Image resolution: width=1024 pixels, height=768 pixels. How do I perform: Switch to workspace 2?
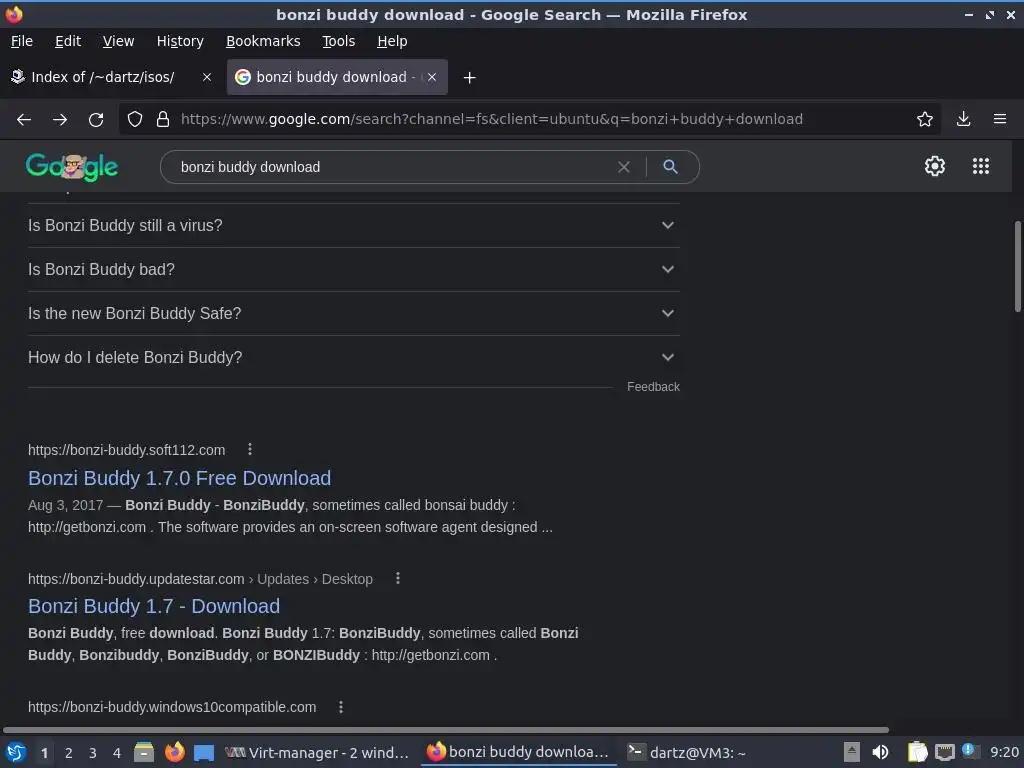69,753
